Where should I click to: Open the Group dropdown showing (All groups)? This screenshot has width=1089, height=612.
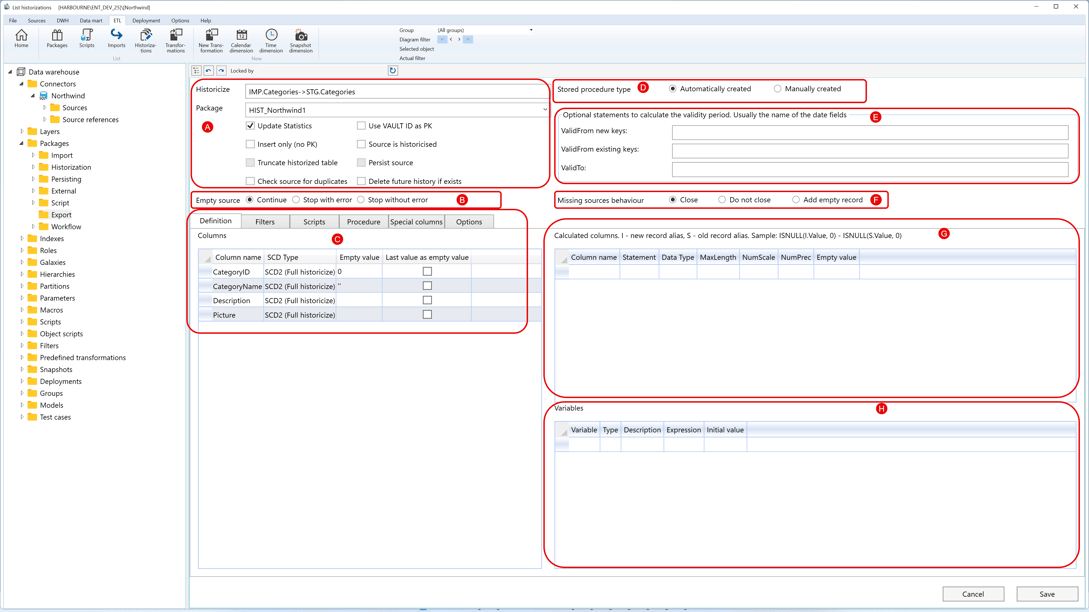[x=531, y=30]
